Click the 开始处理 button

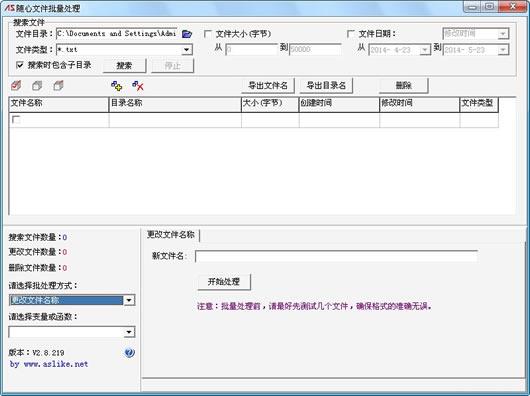(x=224, y=282)
